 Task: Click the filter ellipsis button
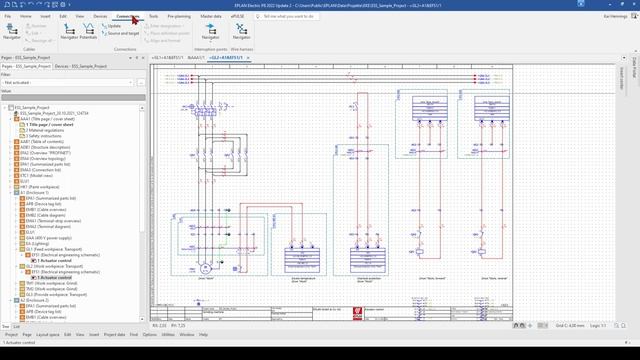pyautogui.click(x=141, y=82)
